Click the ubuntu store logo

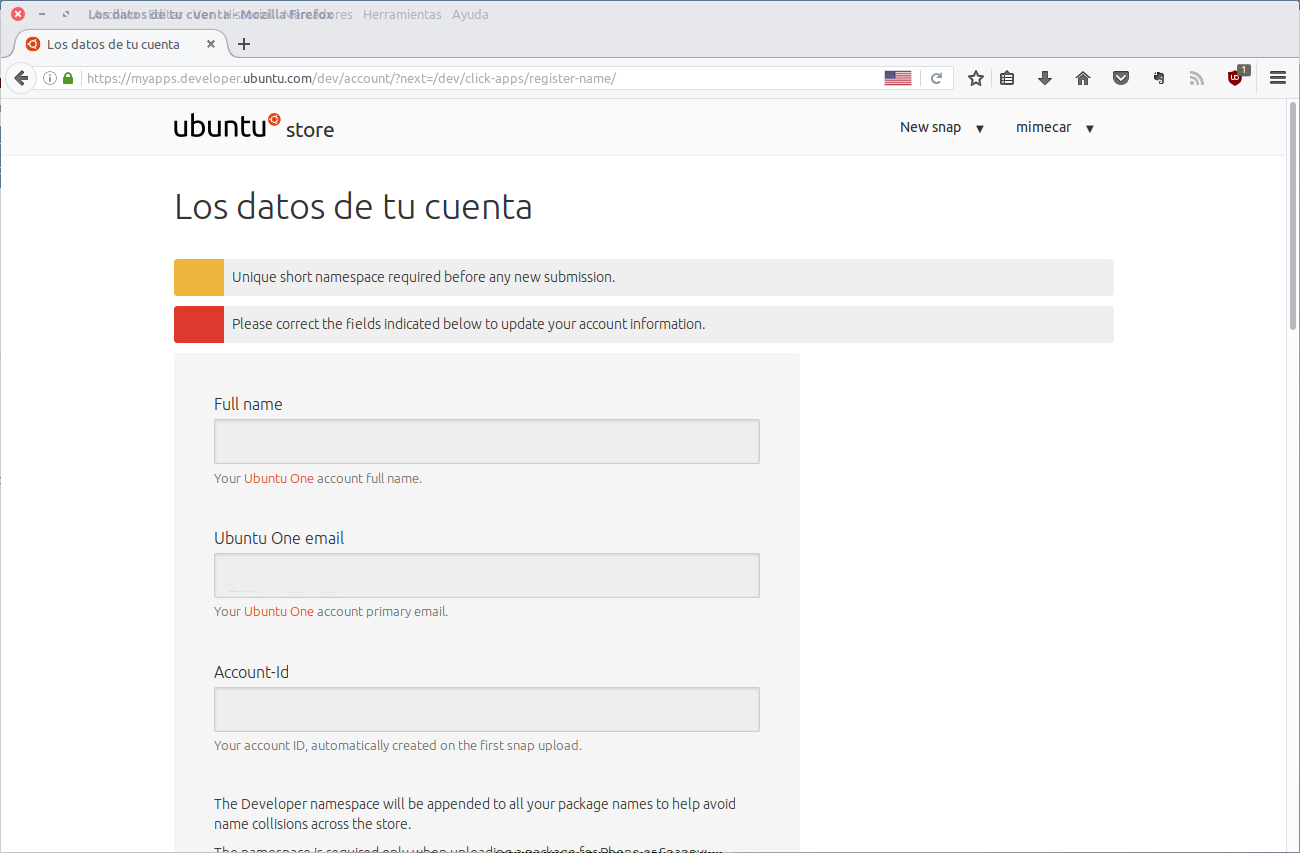pyautogui.click(x=254, y=127)
